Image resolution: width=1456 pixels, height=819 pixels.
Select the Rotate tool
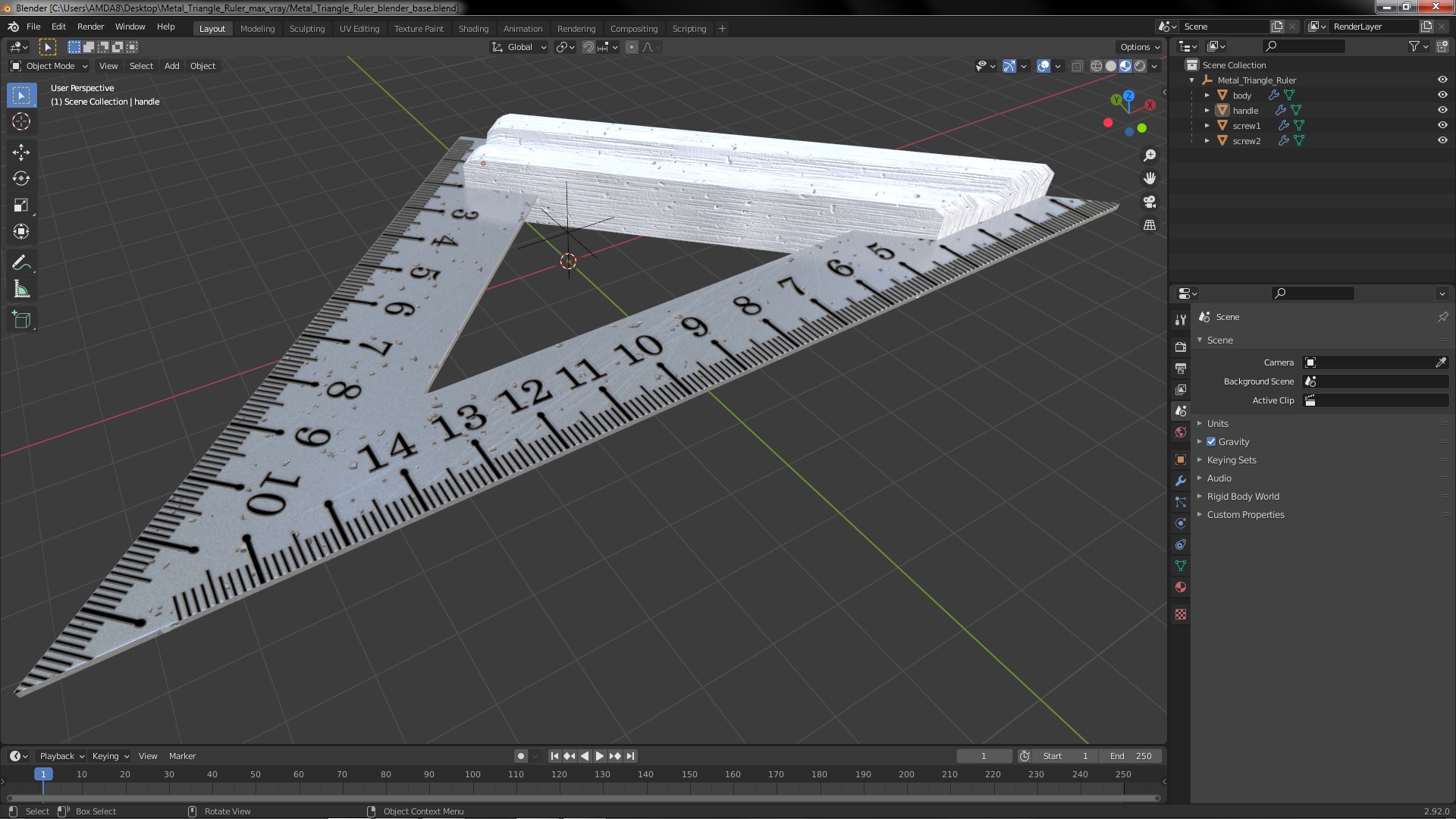click(x=21, y=179)
